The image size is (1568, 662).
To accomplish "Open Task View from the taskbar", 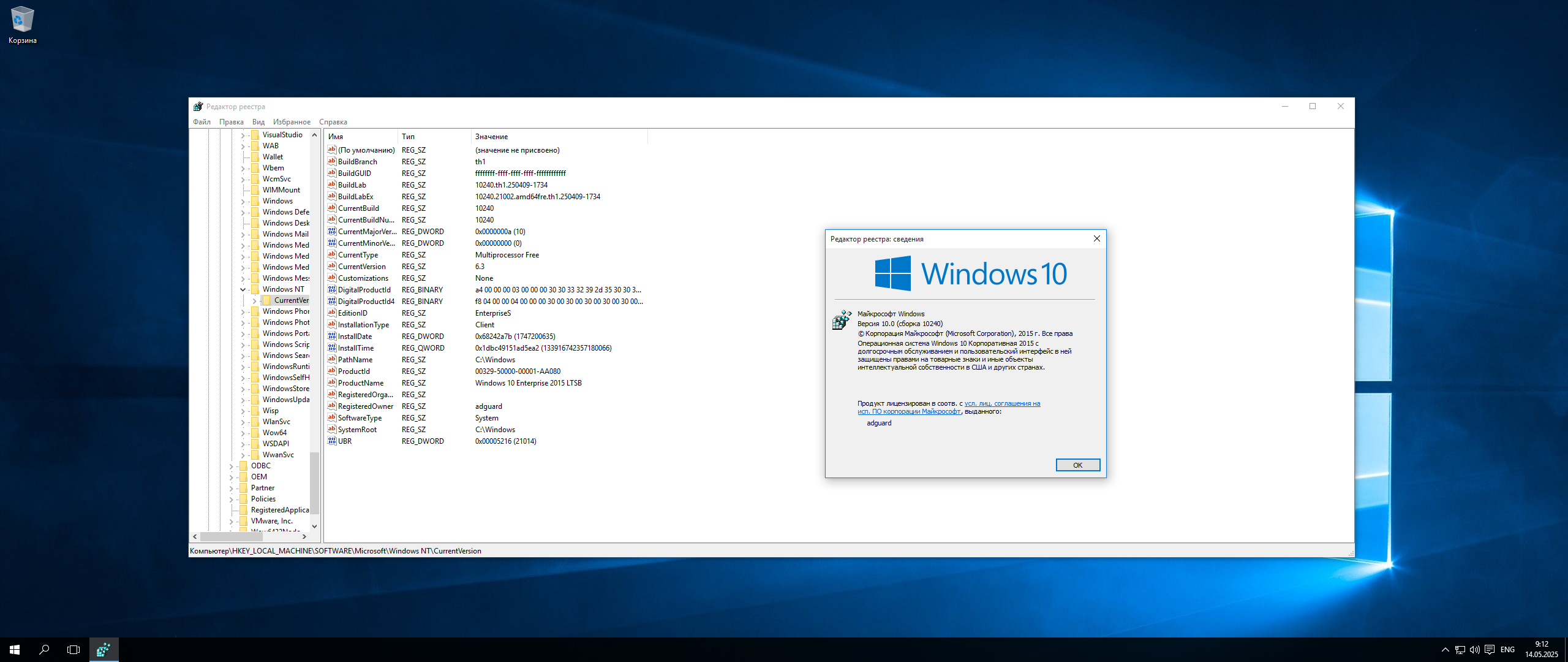I will coord(73,650).
